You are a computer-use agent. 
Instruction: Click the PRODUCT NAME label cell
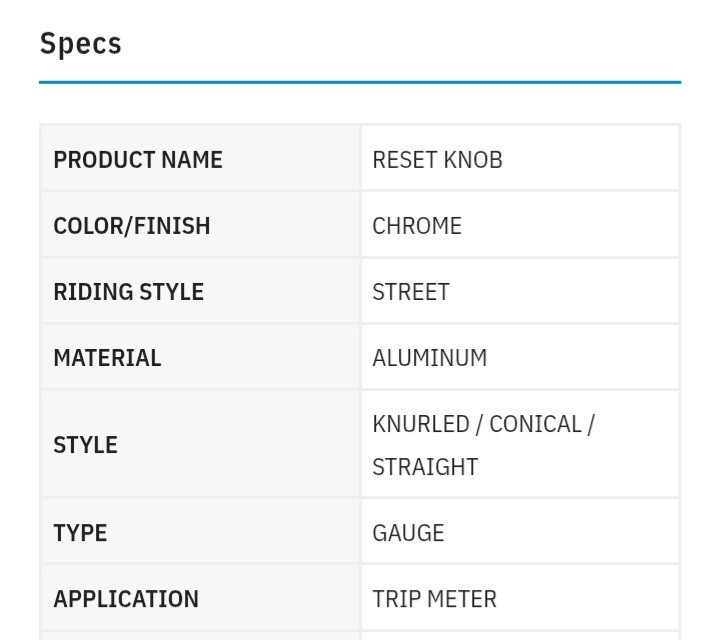point(138,160)
